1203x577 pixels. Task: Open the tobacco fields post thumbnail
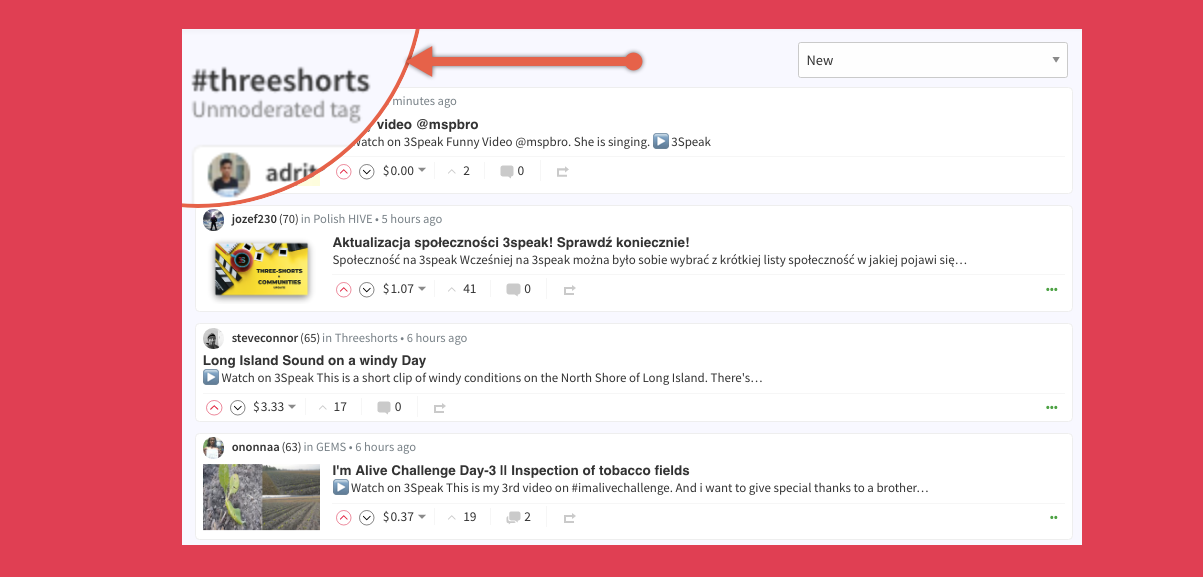[x=261, y=496]
